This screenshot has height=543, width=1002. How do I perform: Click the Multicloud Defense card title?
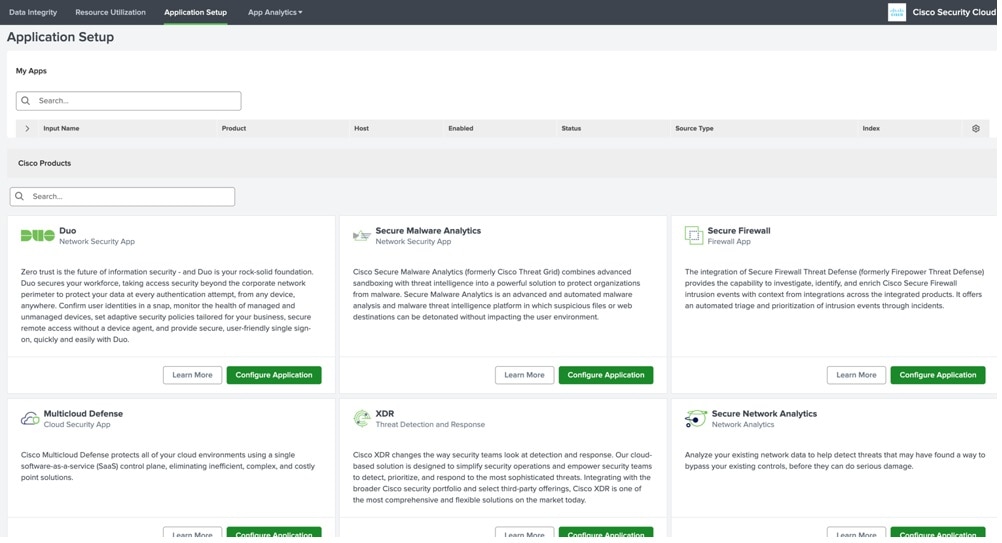pos(83,413)
